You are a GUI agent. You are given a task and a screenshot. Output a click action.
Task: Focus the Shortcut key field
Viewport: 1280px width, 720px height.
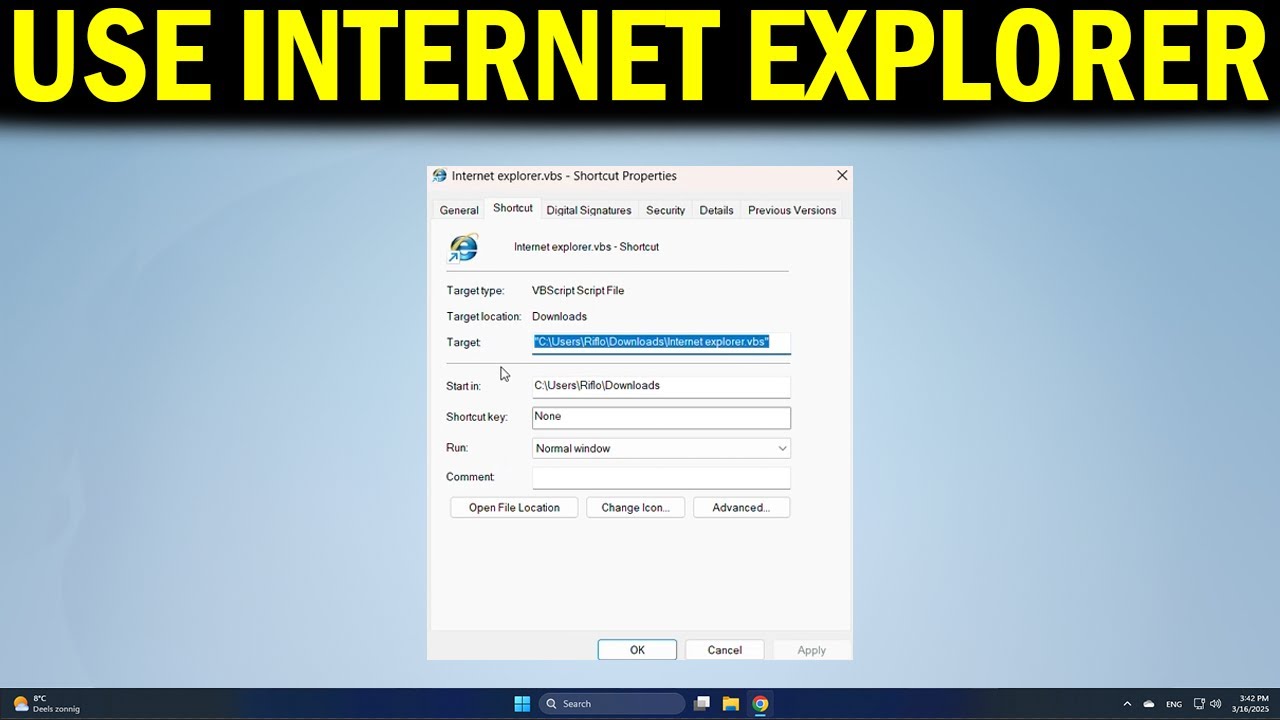click(x=661, y=417)
